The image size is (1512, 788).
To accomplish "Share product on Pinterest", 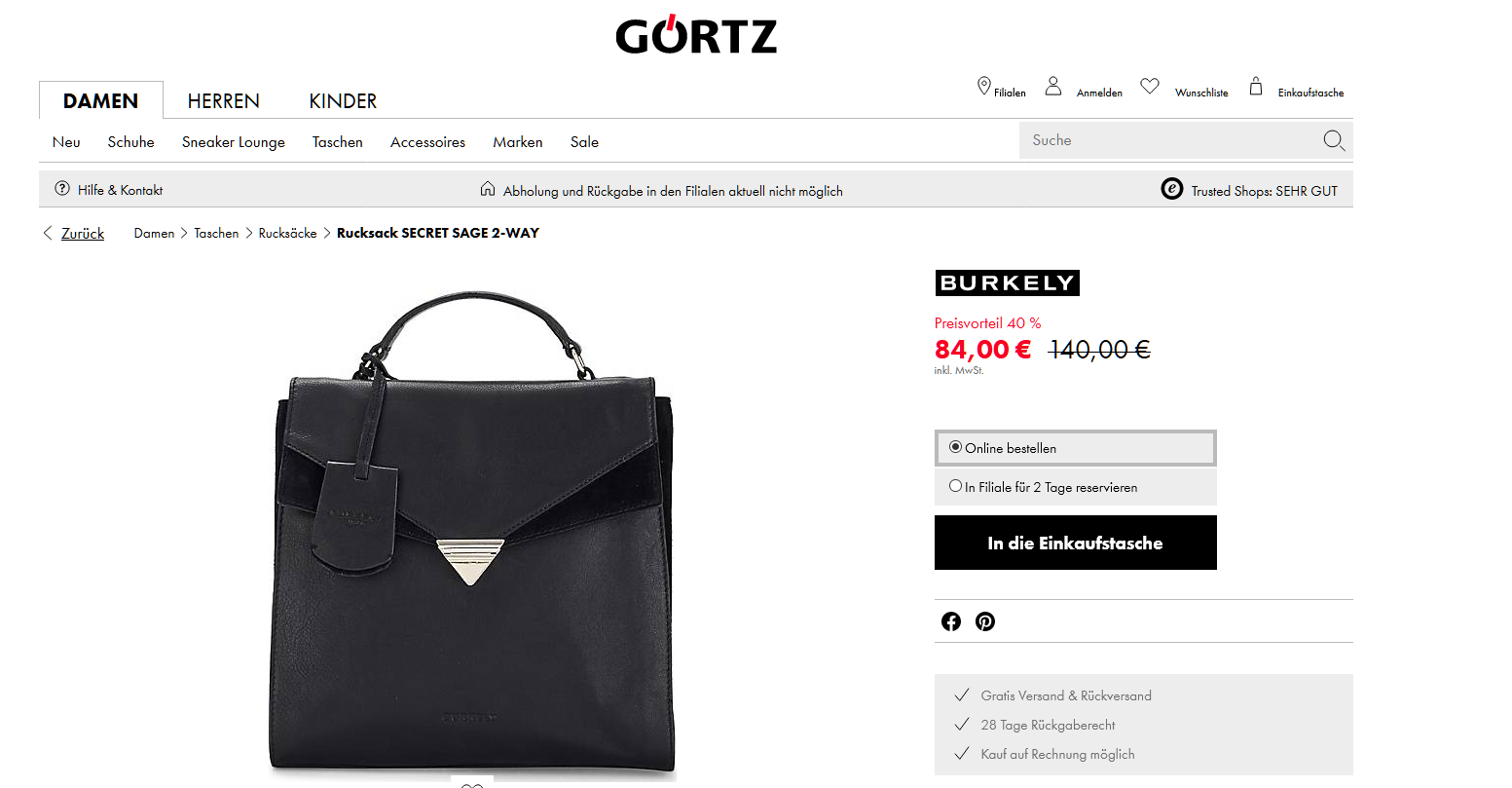I will [x=985, y=621].
